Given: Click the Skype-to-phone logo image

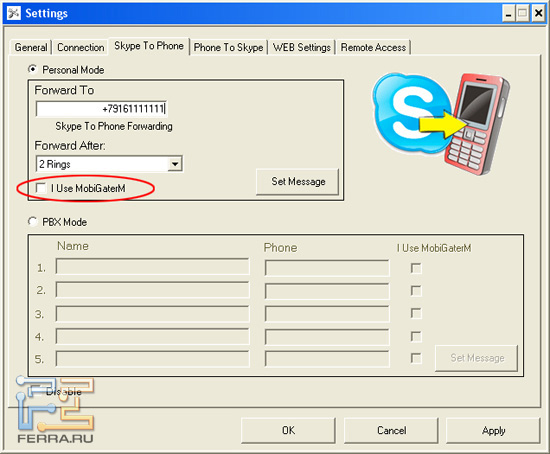Looking at the screenshot, I should pos(441,124).
